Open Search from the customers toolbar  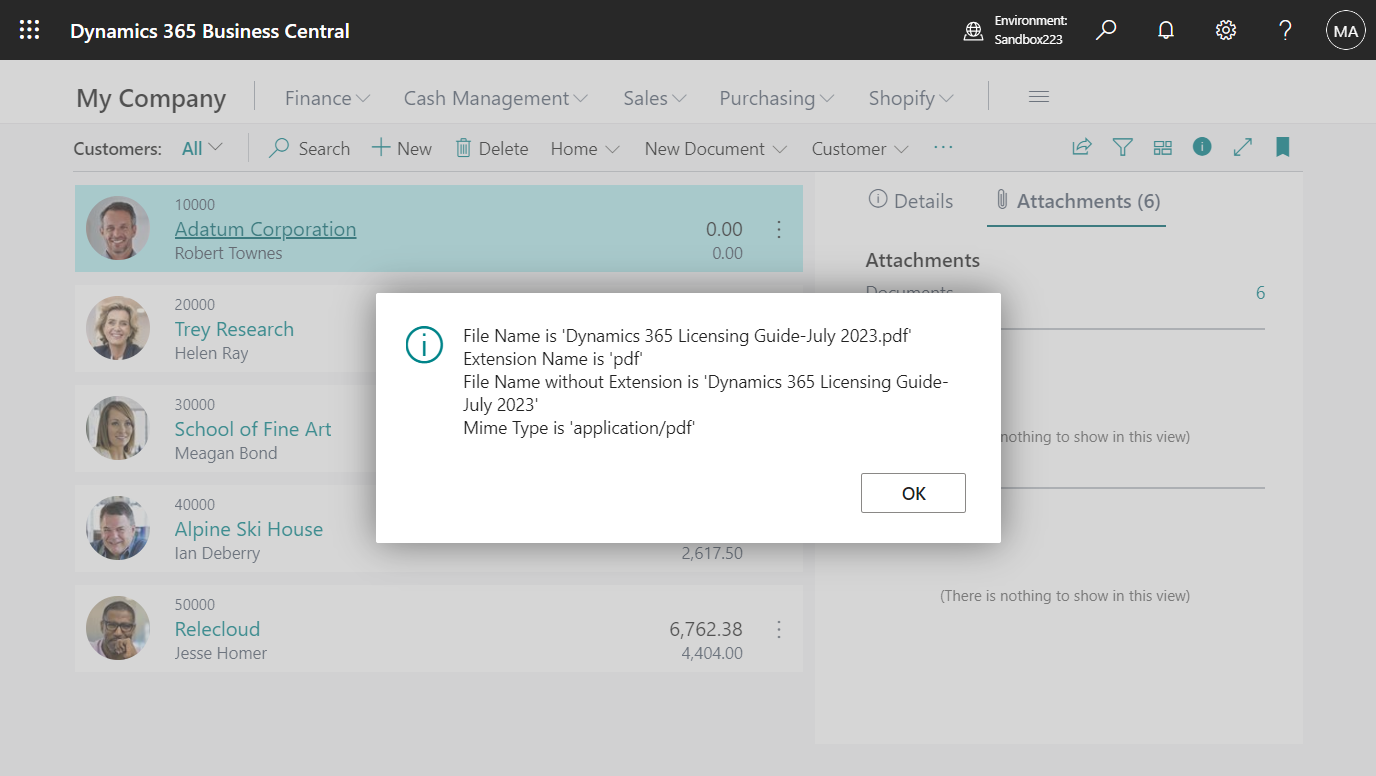pos(309,148)
